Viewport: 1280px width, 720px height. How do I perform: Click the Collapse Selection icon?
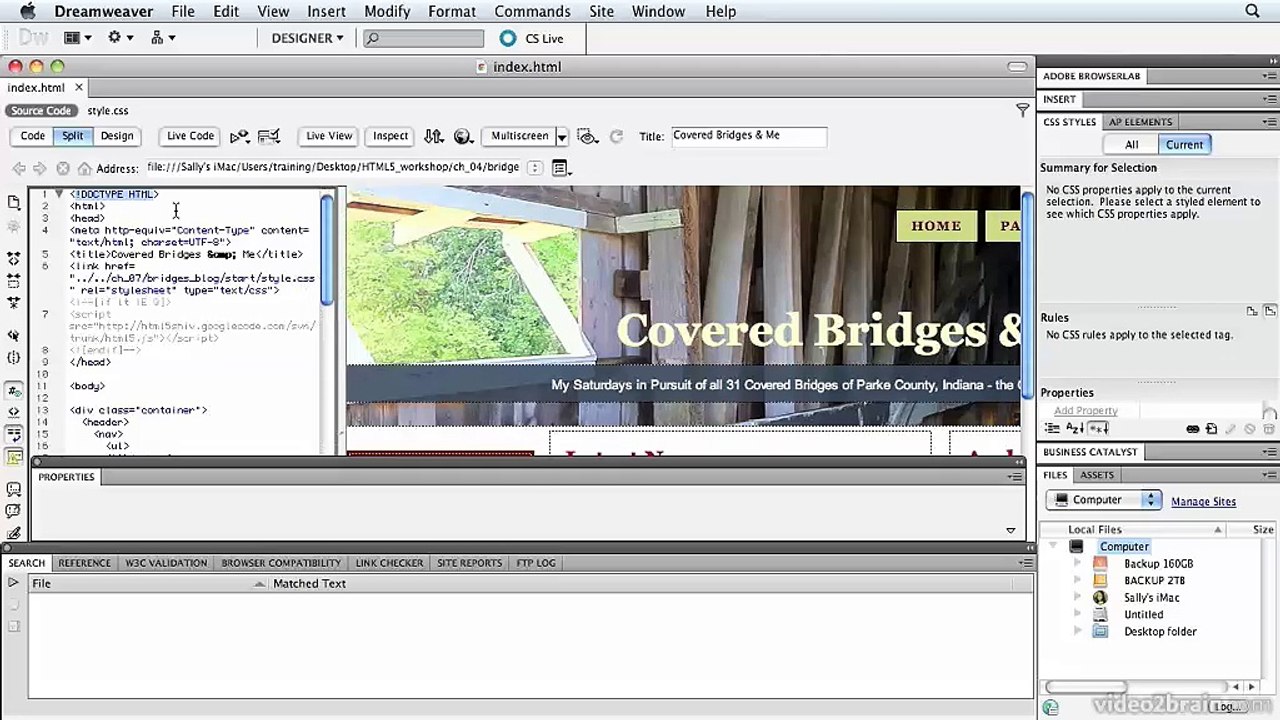(14, 280)
